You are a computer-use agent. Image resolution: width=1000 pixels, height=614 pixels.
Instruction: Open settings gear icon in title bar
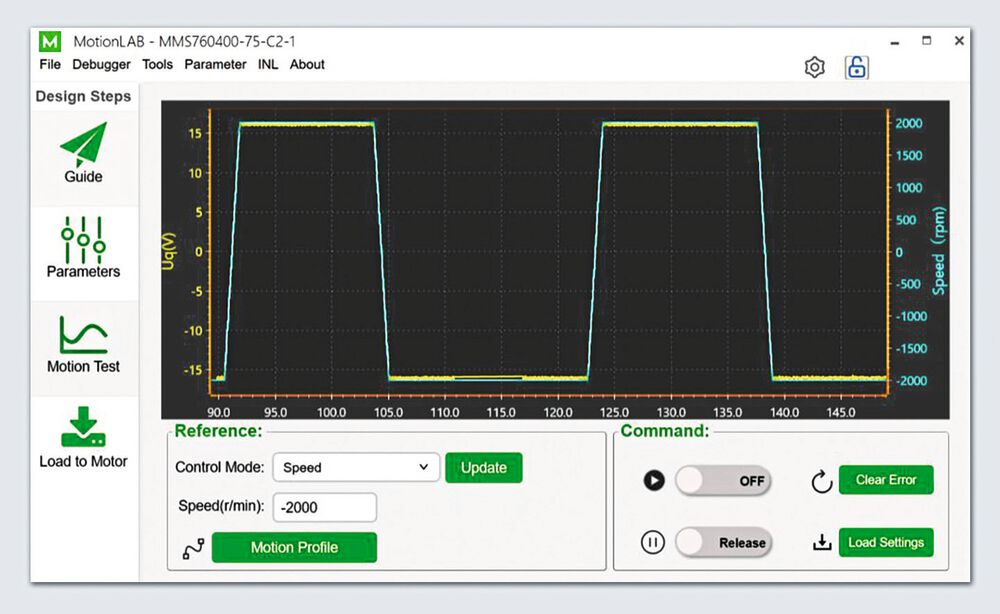click(815, 68)
